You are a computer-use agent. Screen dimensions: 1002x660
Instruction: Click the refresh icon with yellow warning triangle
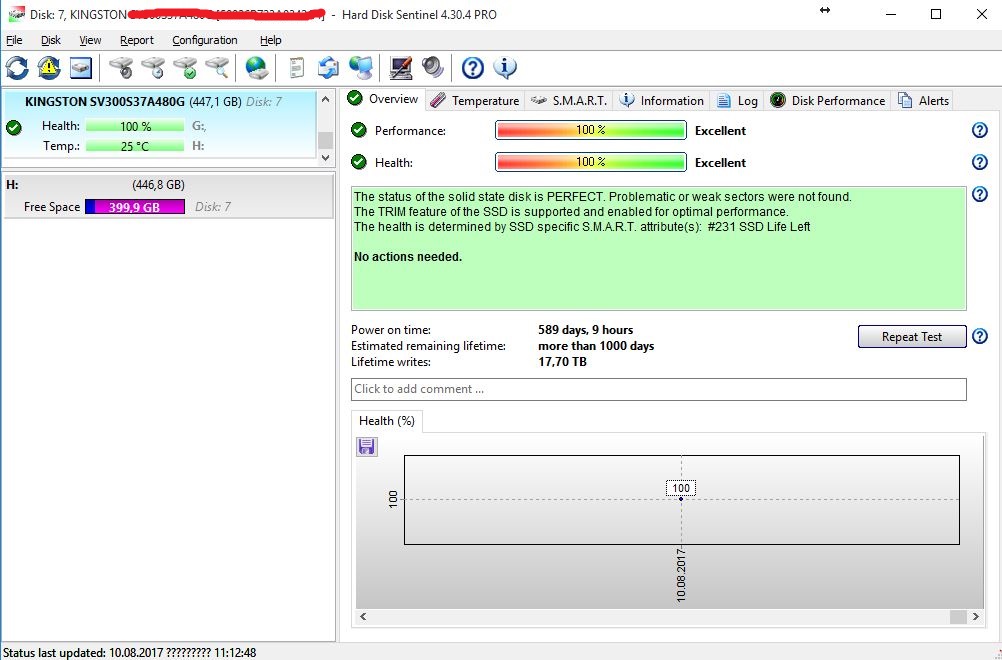[x=49, y=67]
